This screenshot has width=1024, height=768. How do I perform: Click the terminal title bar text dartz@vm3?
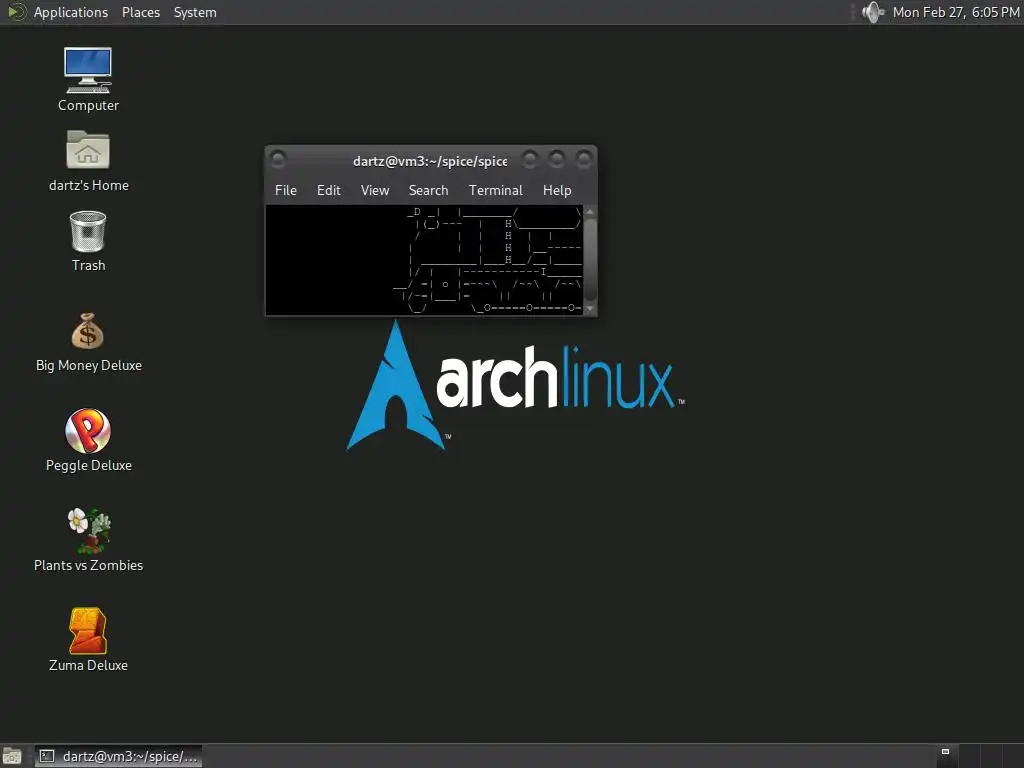430,161
